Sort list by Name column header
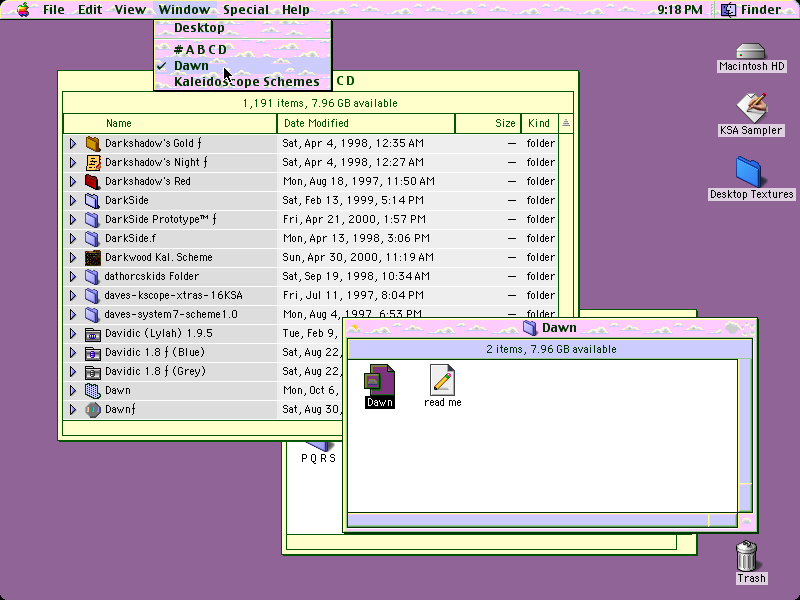 point(170,123)
